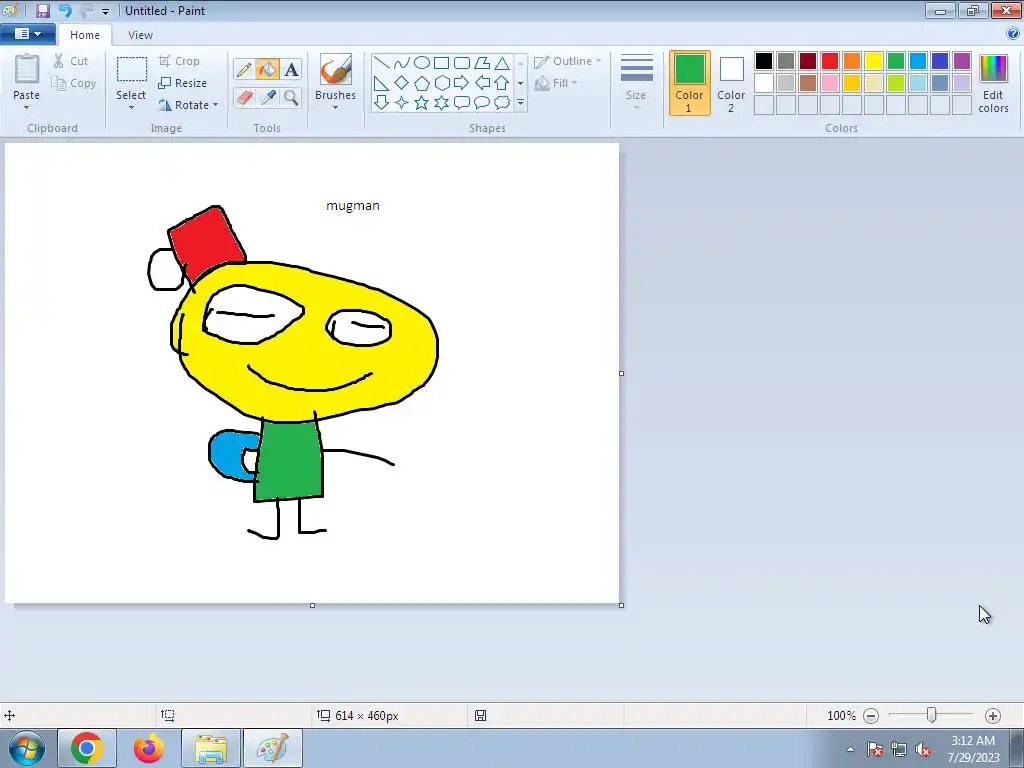Viewport: 1024px width, 768px height.
Task: Pick the yellow color swatch
Action: coord(874,61)
